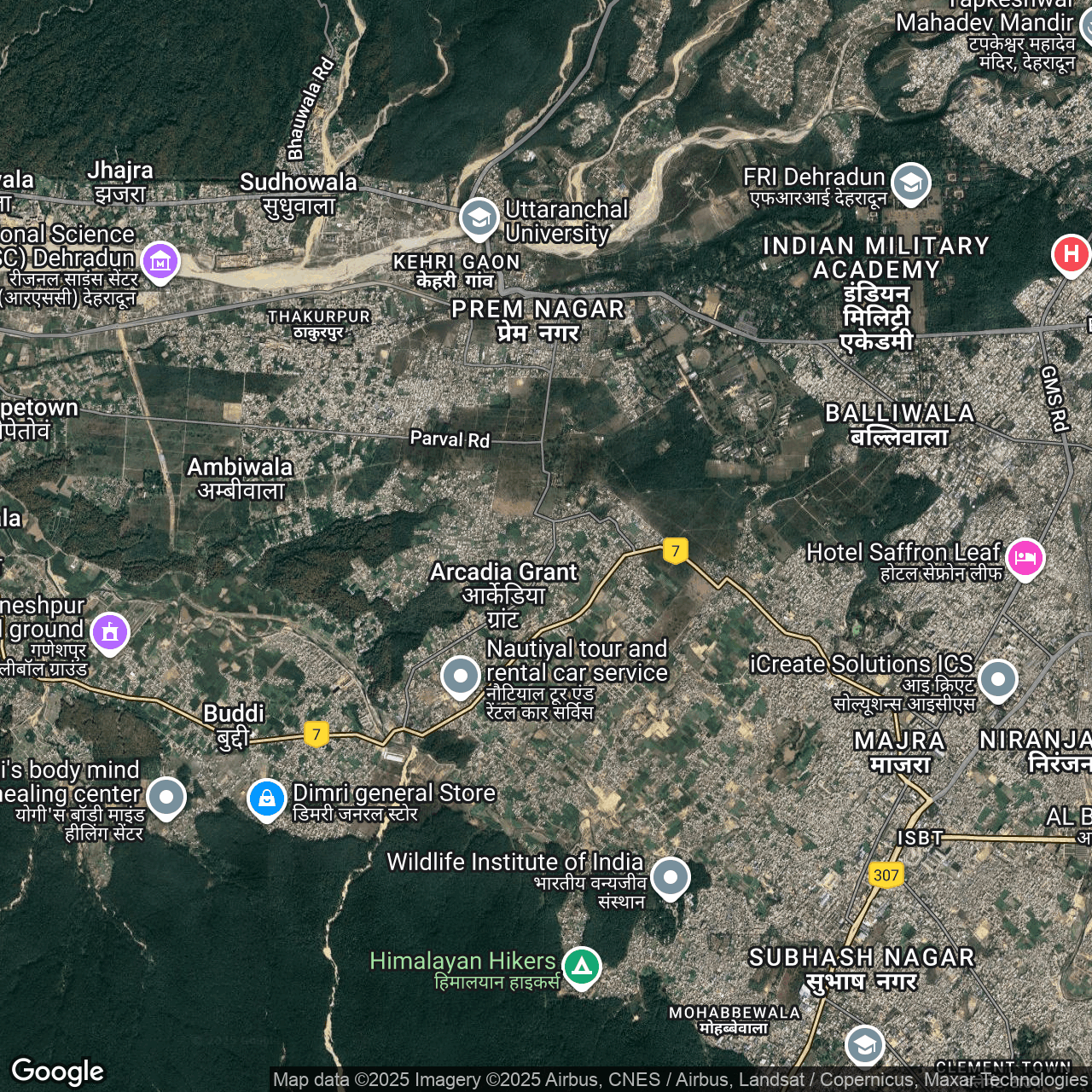Click the Parval Rd road label
The height and width of the screenshot is (1092, 1092).
450,439
